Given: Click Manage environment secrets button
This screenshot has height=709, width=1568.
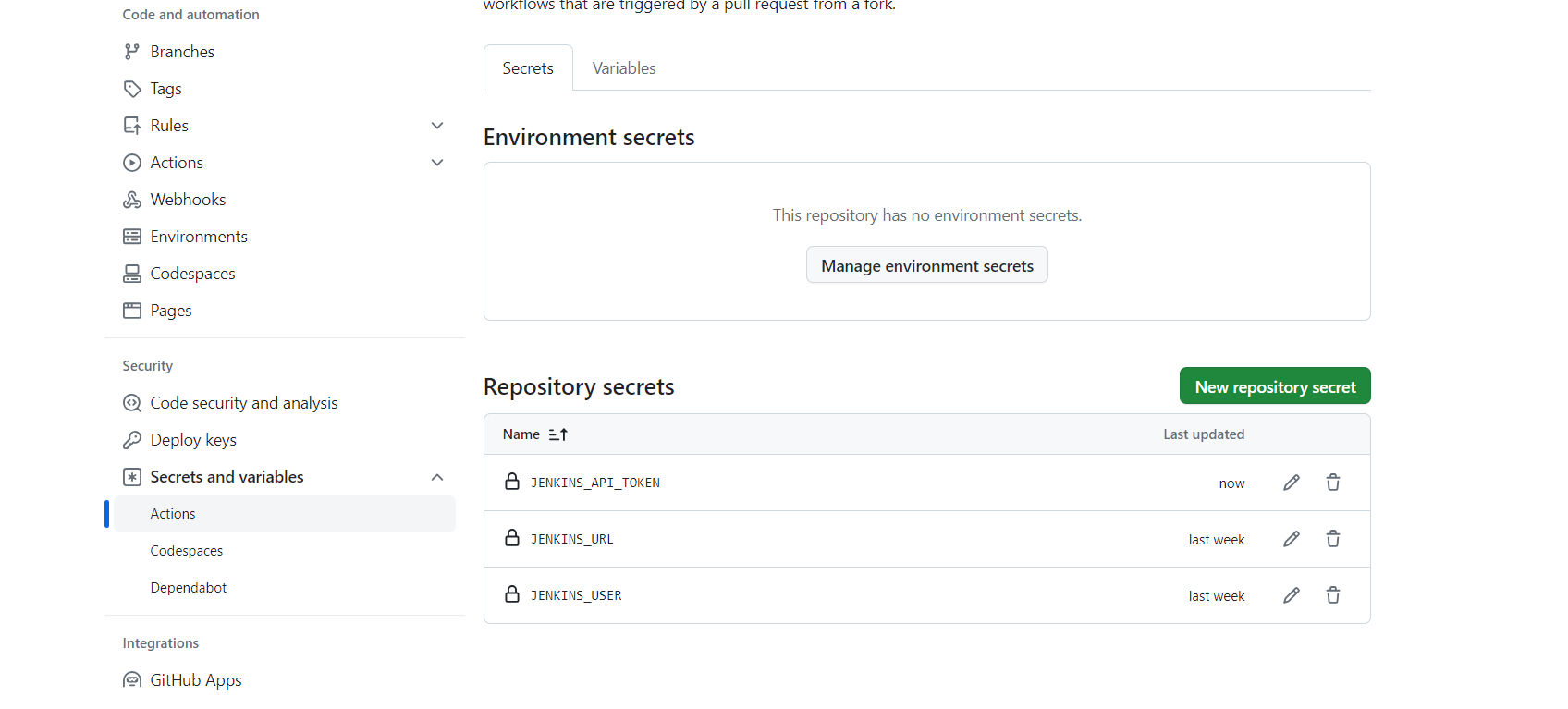Looking at the screenshot, I should pos(927,265).
